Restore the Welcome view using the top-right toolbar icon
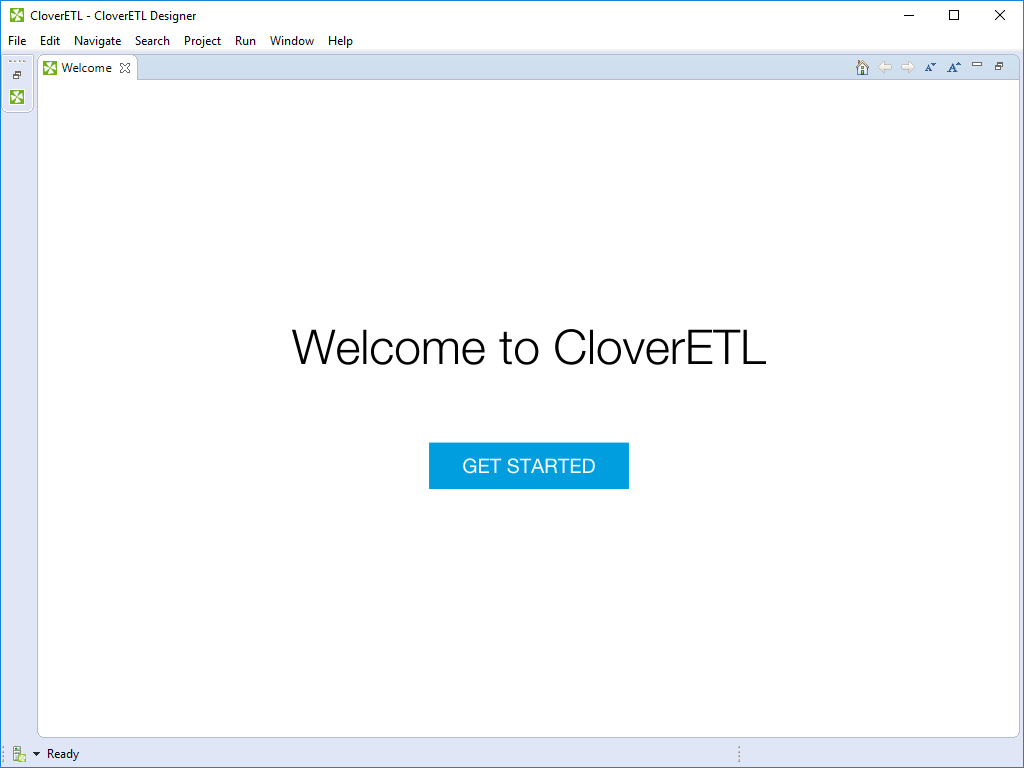The height and width of the screenshot is (768, 1024). pyautogui.click(x=999, y=66)
